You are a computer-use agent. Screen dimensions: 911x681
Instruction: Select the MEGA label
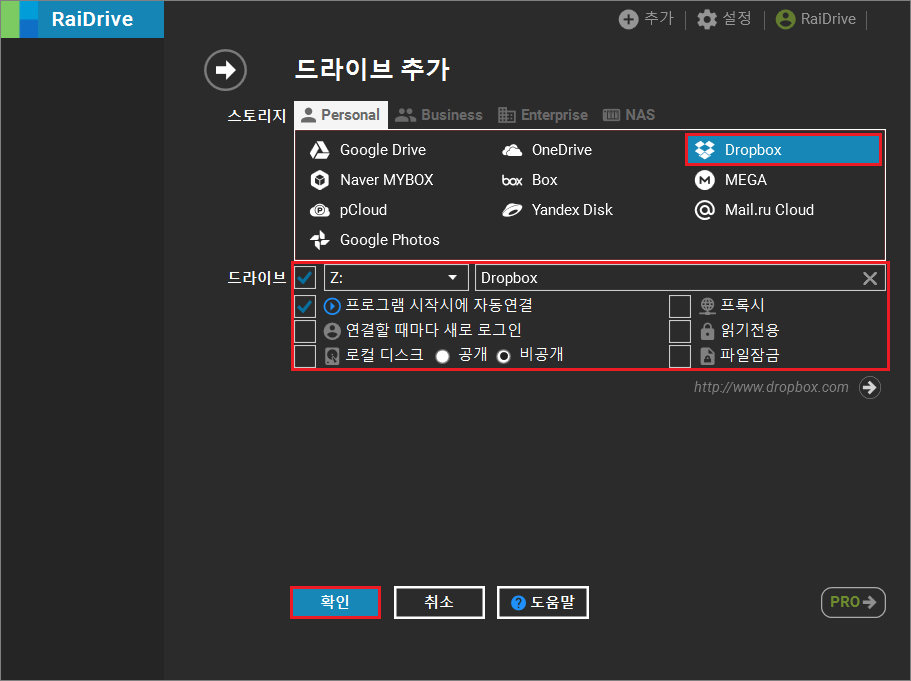click(745, 180)
